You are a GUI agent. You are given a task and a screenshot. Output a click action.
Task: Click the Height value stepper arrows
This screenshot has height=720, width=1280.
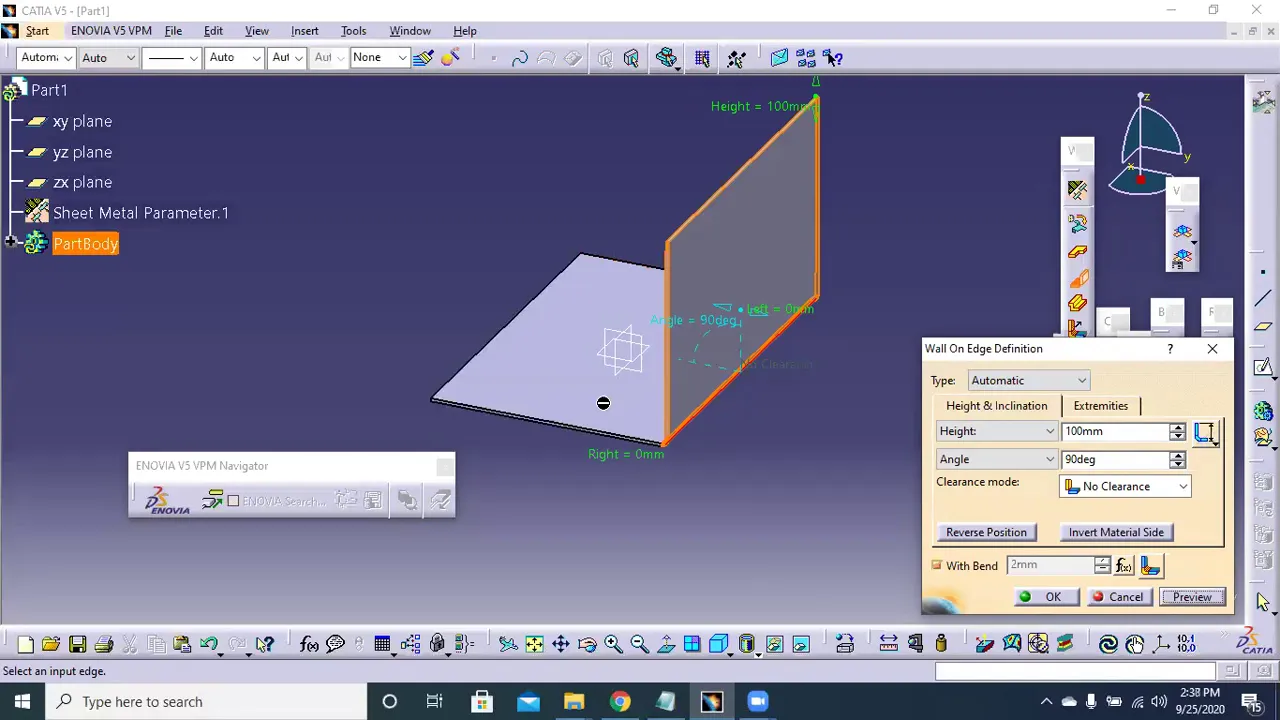tap(1177, 431)
